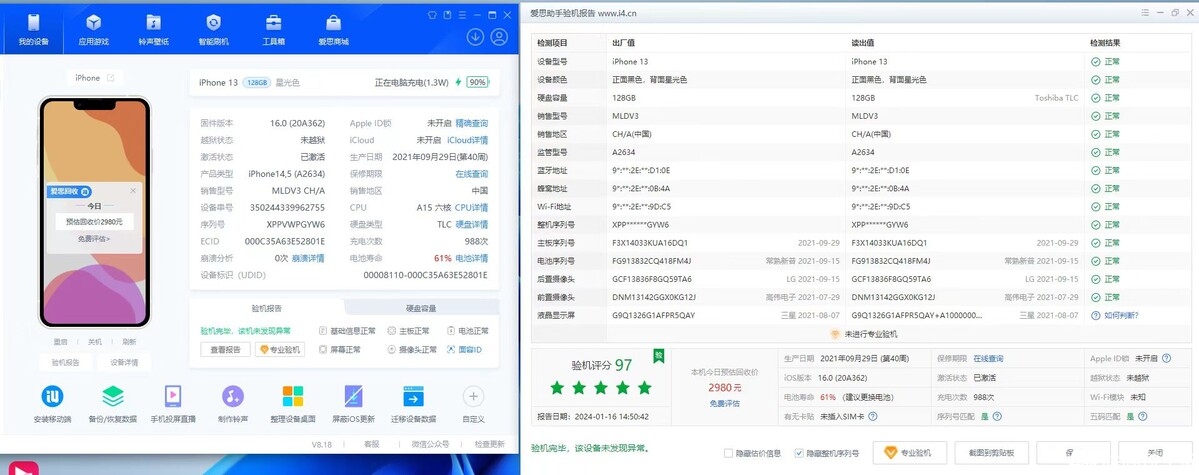Click the skin (shirt) icon in title bar
This screenshot has width=1199, height=475.
point(432,15)
